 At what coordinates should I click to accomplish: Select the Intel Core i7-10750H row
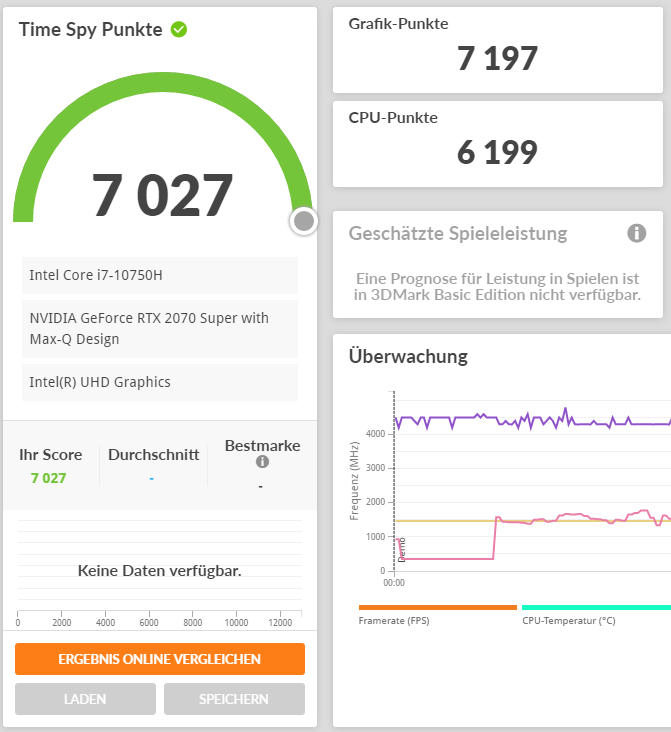point(160,275)
